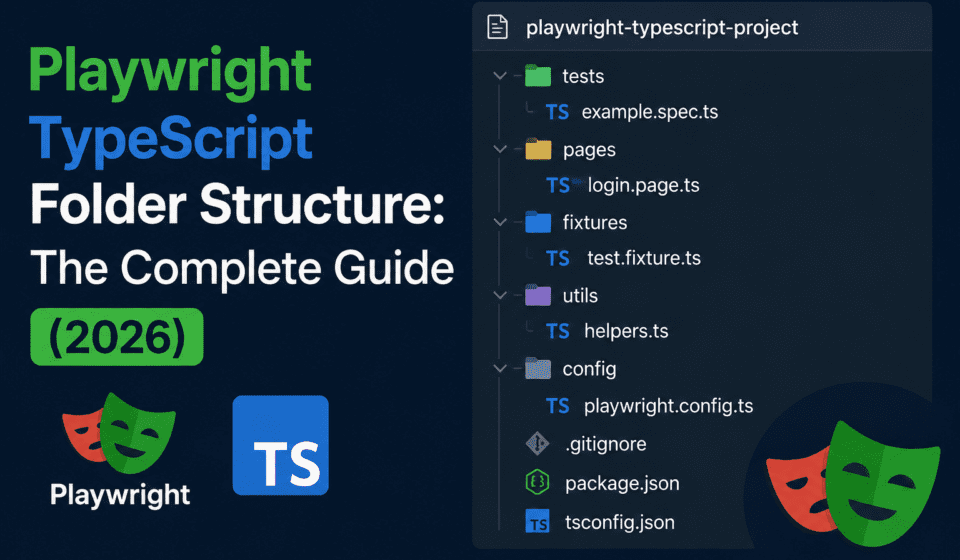The height and width of the screenshot is (560, 960).
Task: Select the green tests folder icon
Action: pos(538,76)
